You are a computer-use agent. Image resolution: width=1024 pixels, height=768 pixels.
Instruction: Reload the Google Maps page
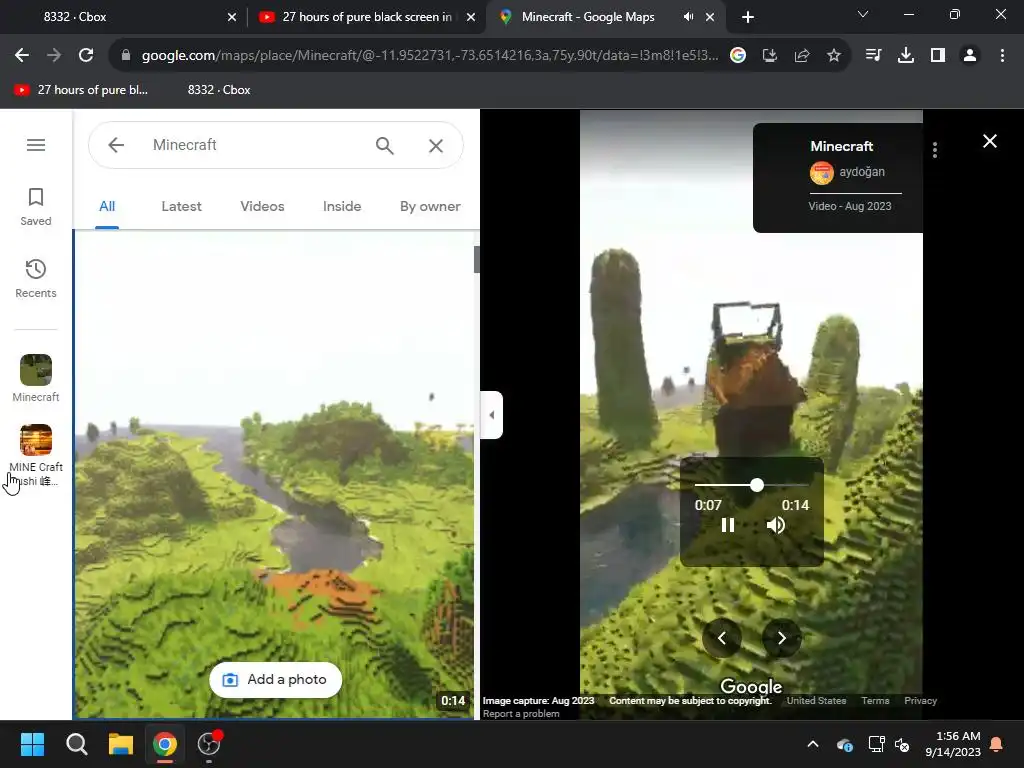click(x=86, y=56)
